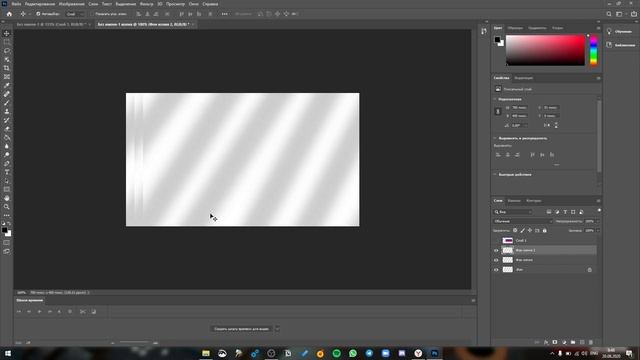Click the Home icon in the options bar
640x360 pixels.
click(9, 14)
